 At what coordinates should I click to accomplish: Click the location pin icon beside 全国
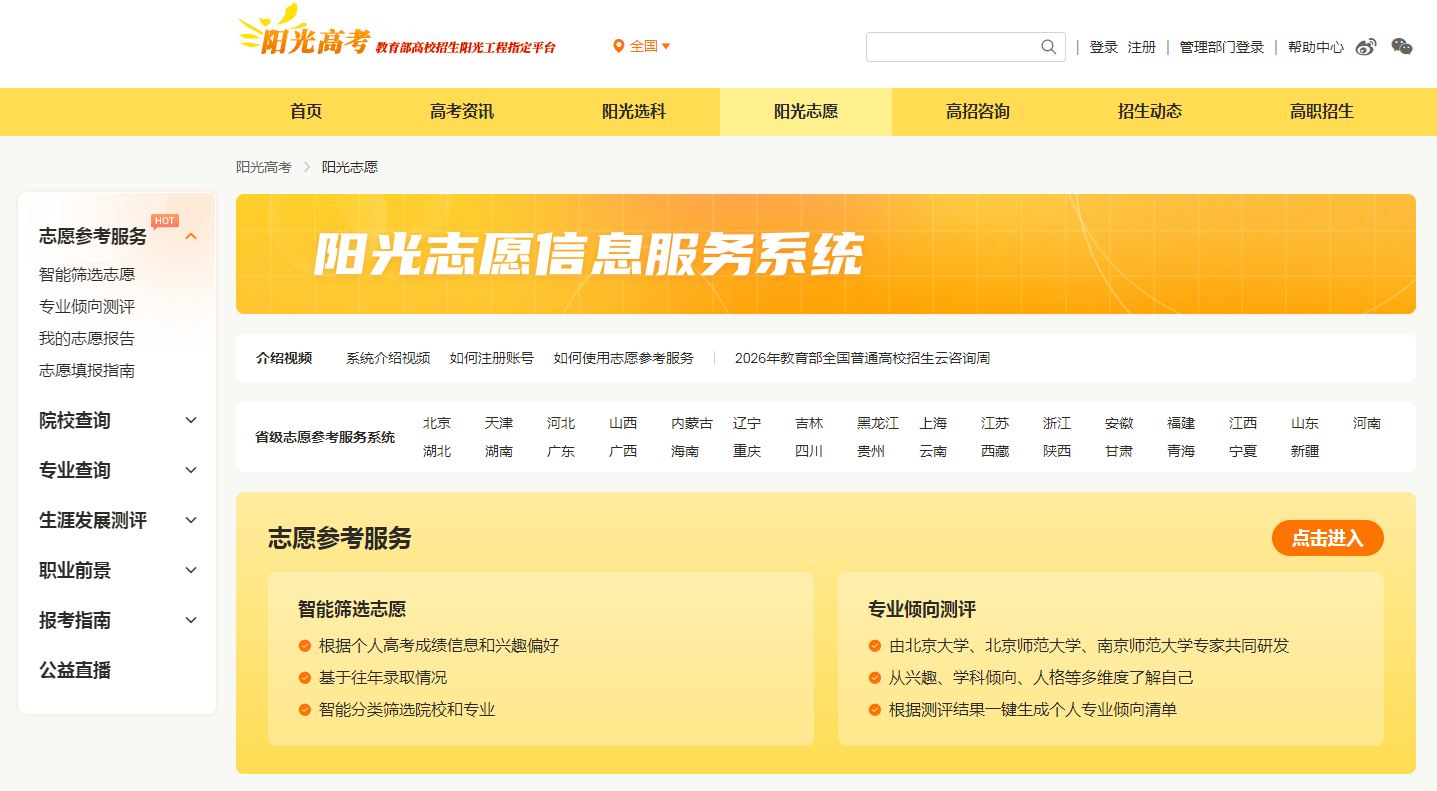point(618,46)
